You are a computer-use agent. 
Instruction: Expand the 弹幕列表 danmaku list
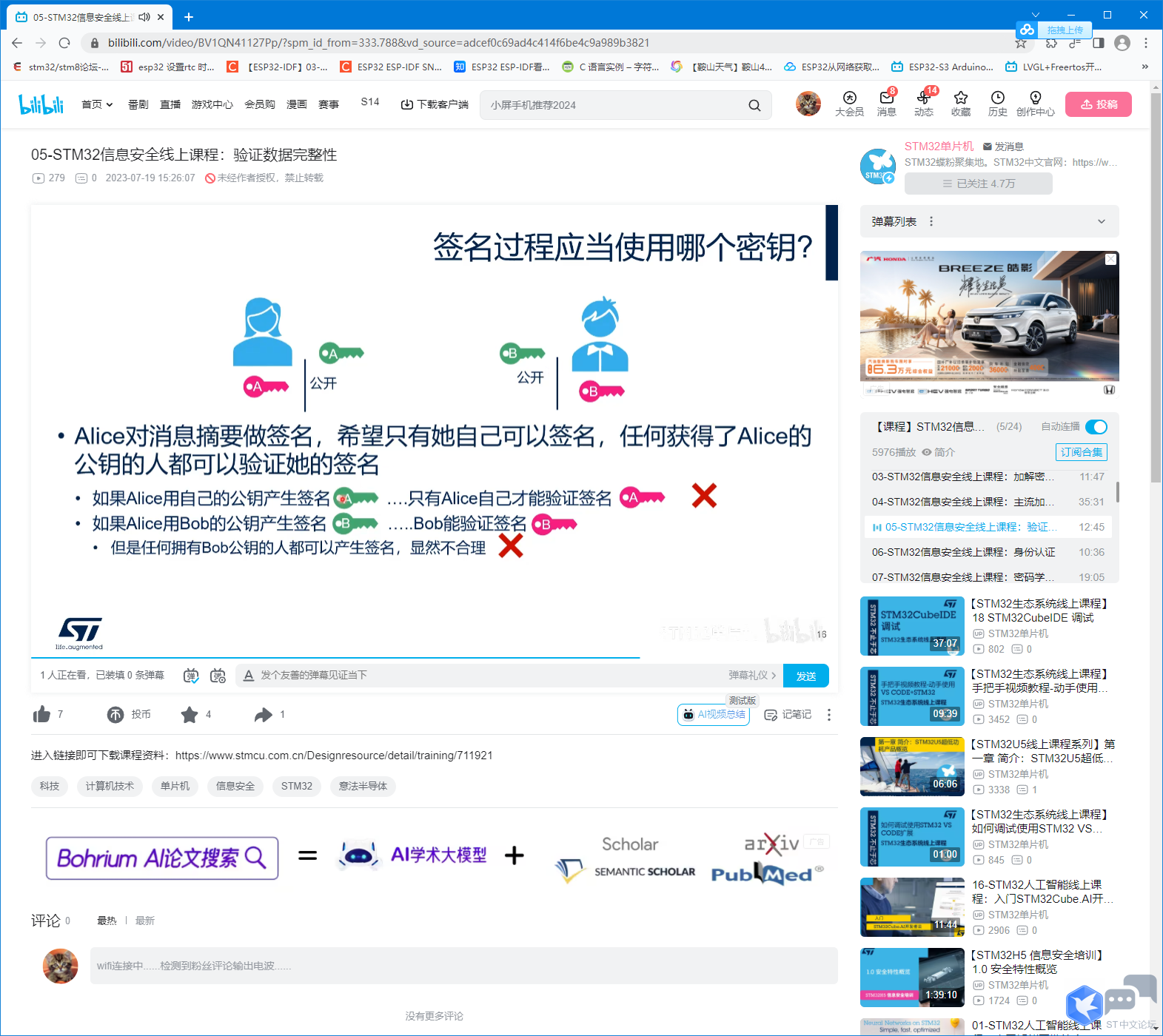(x=1102, y=221)
